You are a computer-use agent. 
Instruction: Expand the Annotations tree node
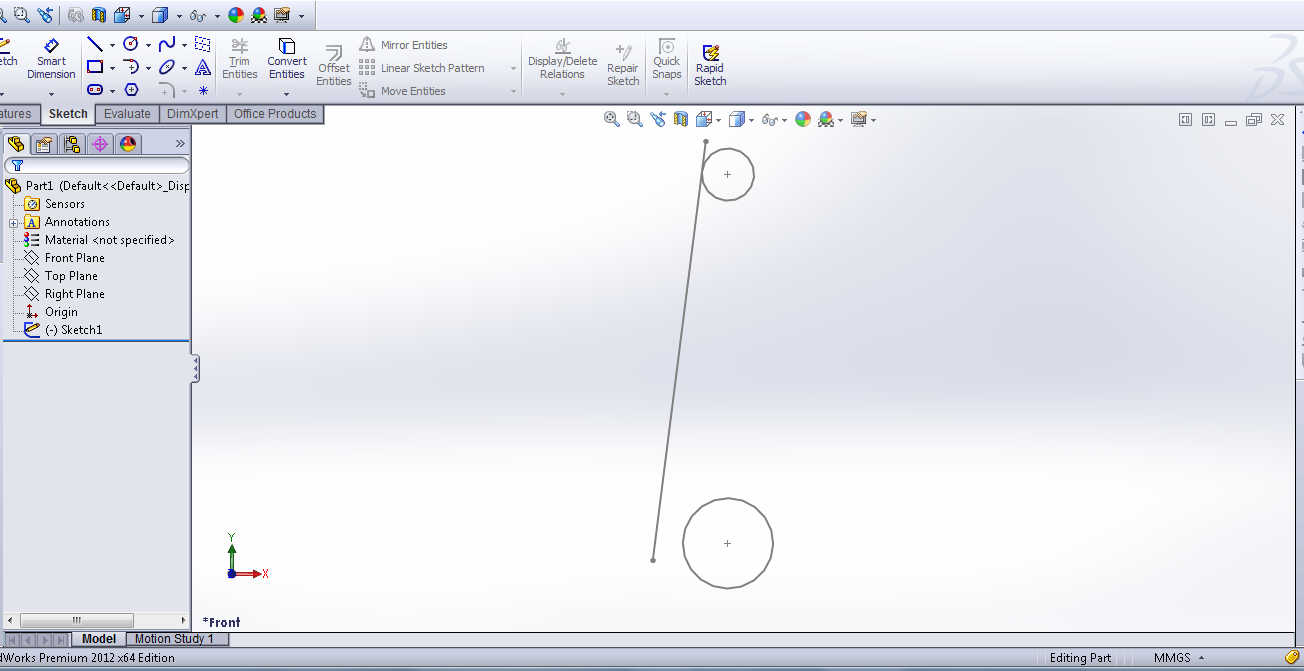tap(12, 221)
